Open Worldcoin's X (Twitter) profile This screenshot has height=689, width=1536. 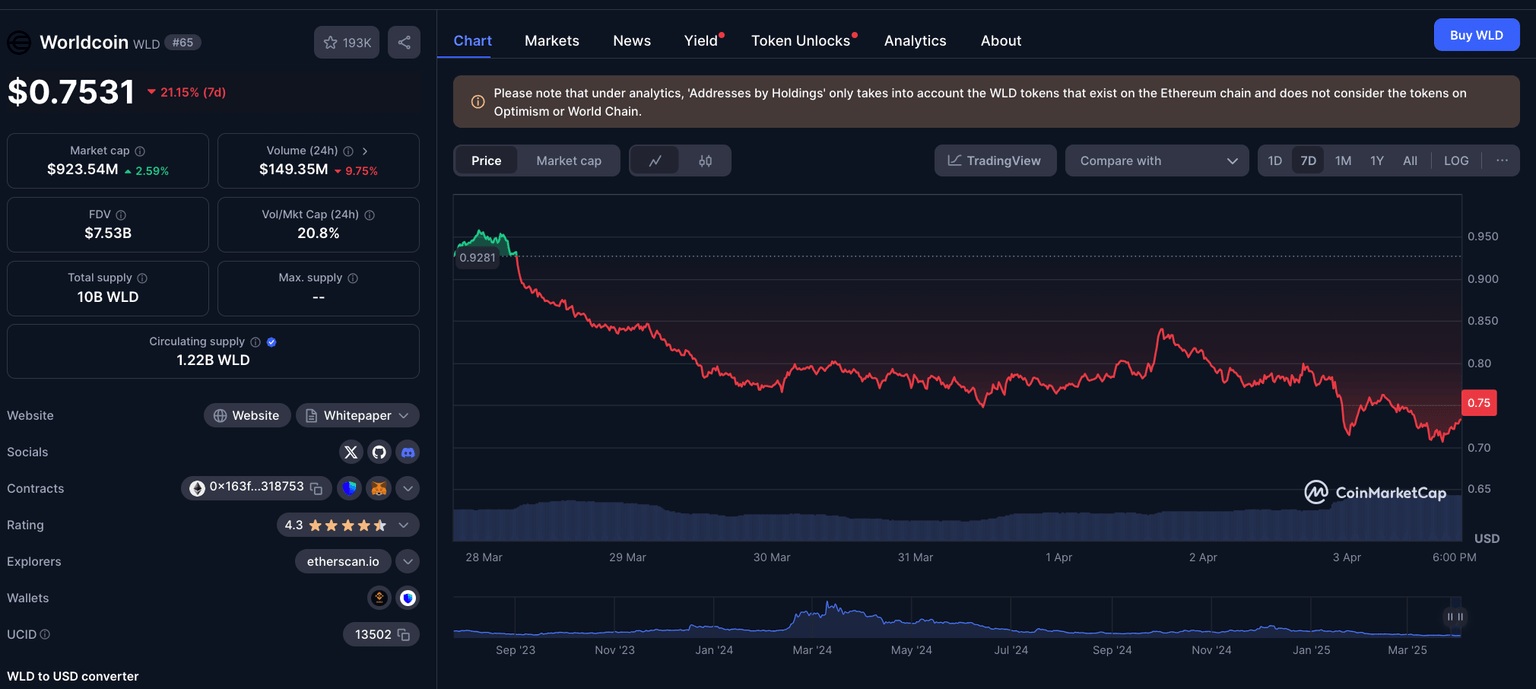pos(351,452)
